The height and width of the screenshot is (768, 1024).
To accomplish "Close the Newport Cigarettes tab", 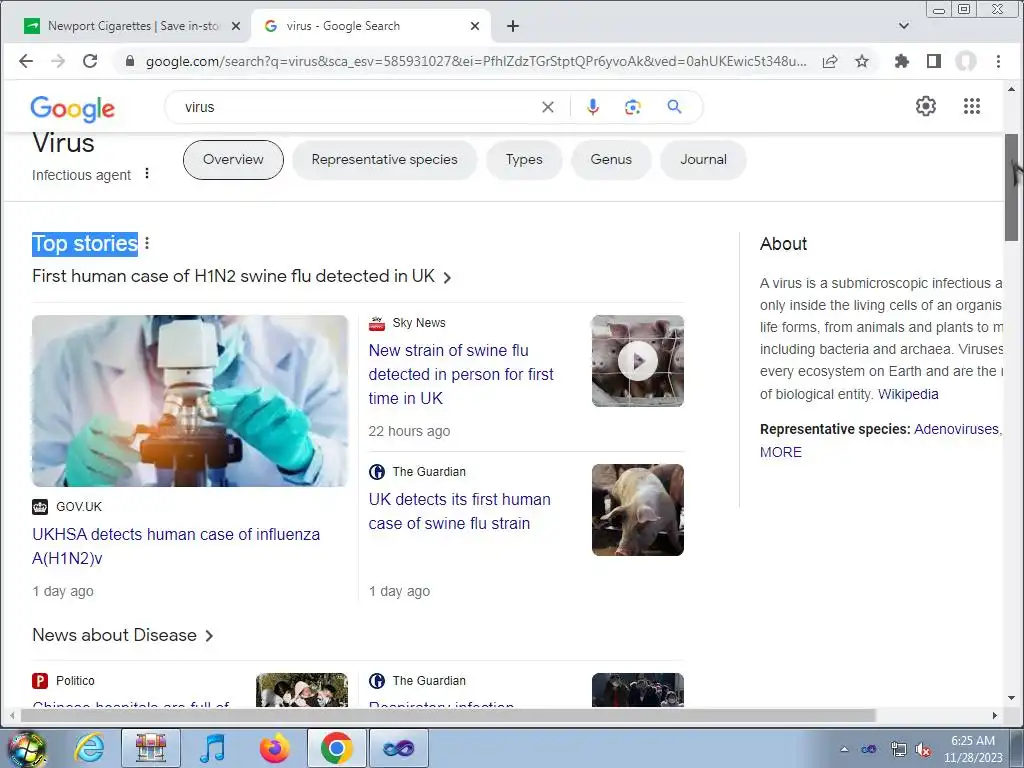I will tap(236, 26).
